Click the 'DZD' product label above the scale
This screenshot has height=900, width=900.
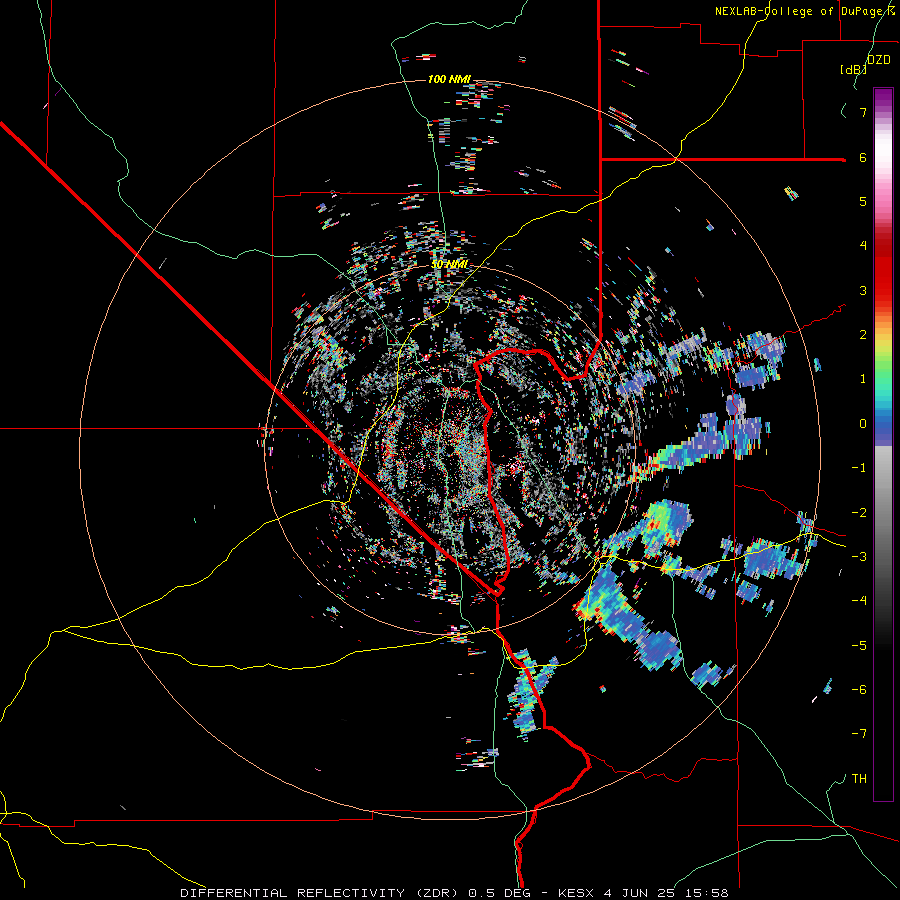click(879, 60)
